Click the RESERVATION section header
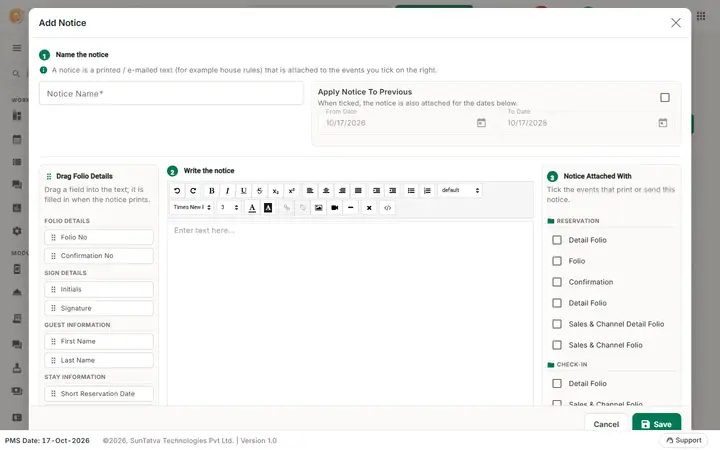The image size is (720, 450). 578,221
